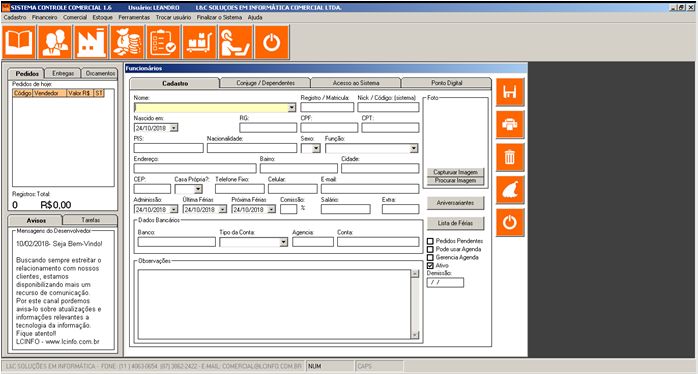Image resolution: width=698 pixels, height=374 pixels.
Task: Click Finalizar o Sistema menu item
Action: coord(219,17)
